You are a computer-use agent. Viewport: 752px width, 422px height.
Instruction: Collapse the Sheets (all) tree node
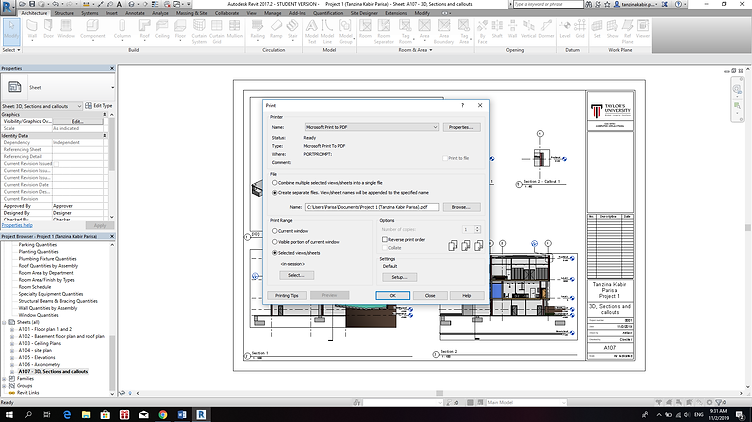pos(4,322)
